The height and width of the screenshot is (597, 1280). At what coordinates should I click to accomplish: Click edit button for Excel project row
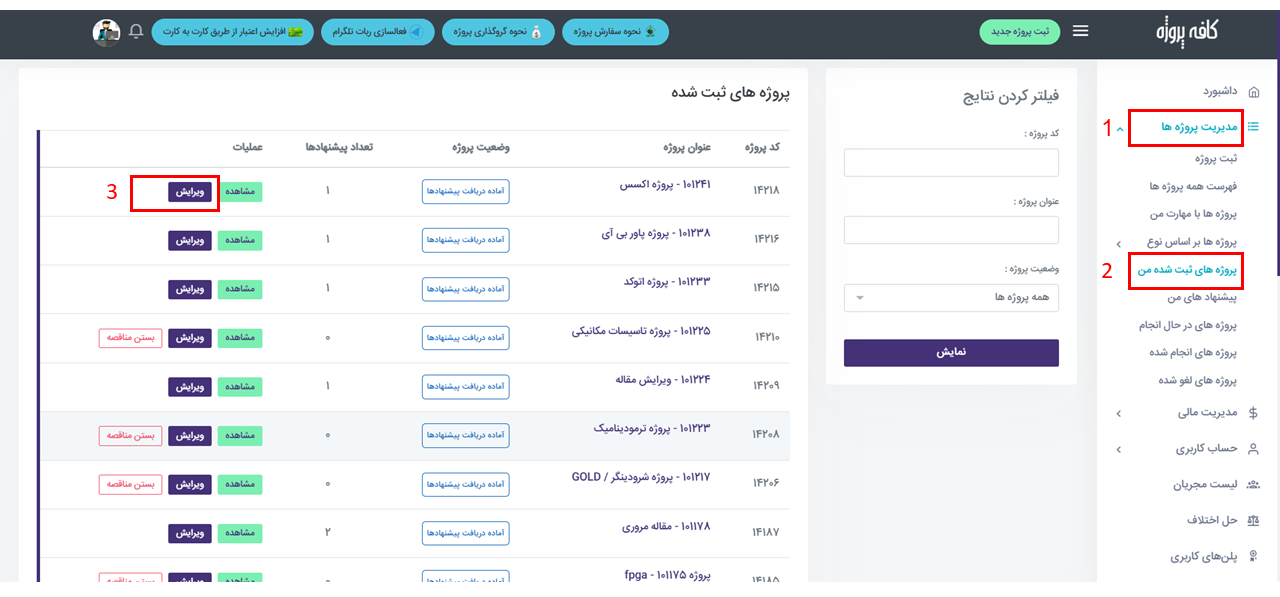[x=190, y=192]
